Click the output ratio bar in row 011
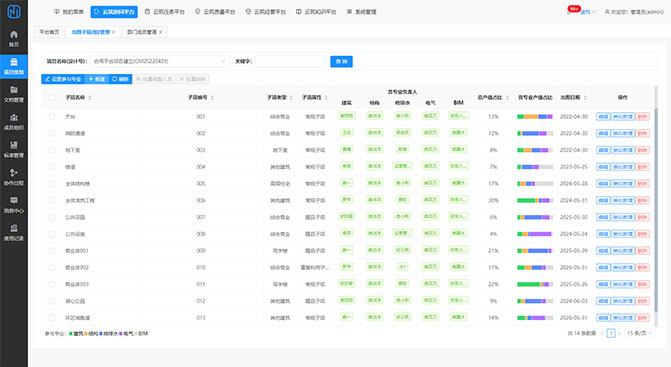Viewport: 671px width, 367px height. (535, 284)
